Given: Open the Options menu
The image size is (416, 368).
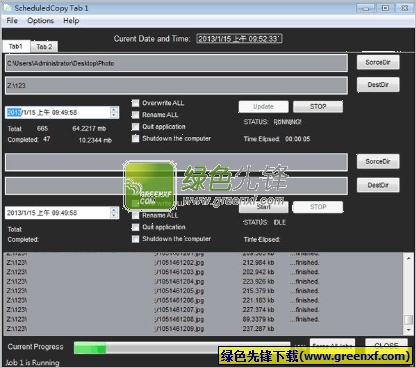Looking at the screenshot, I should coord(40,21).
